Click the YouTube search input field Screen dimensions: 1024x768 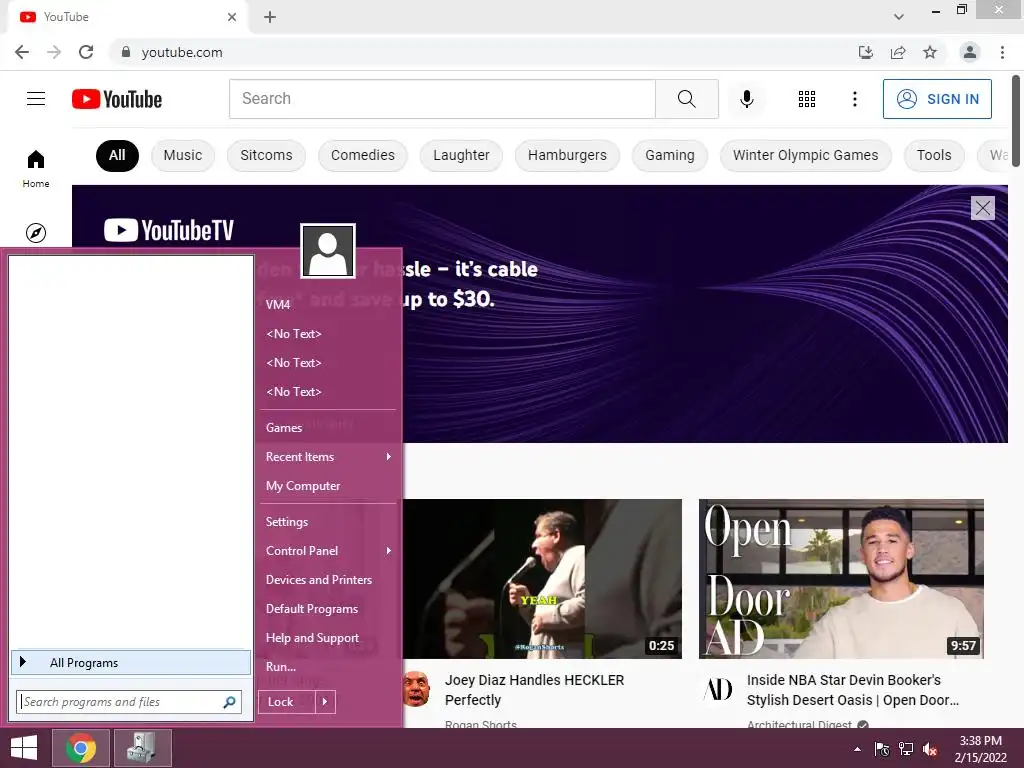point(442,99)
